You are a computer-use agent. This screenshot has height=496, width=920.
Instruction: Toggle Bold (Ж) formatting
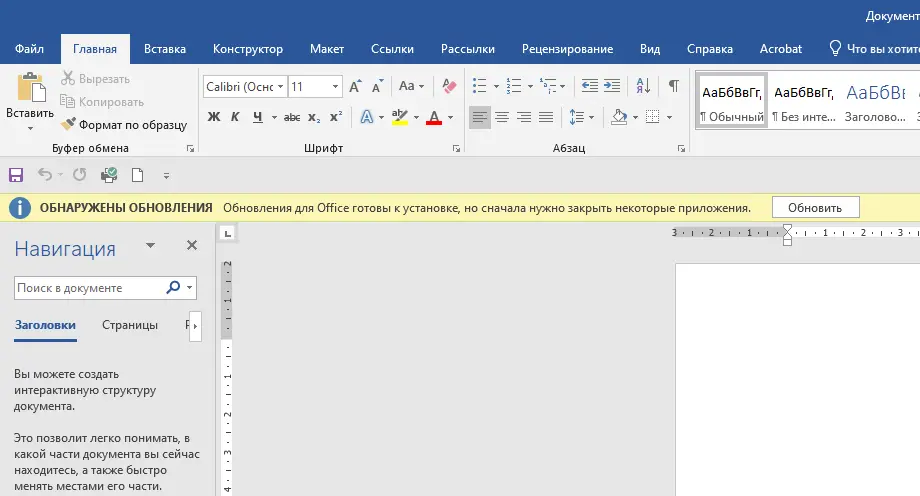213,117
